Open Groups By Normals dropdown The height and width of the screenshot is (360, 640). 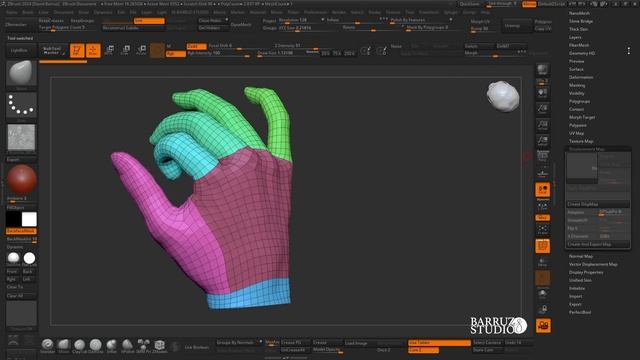click(x=239, y=343)
